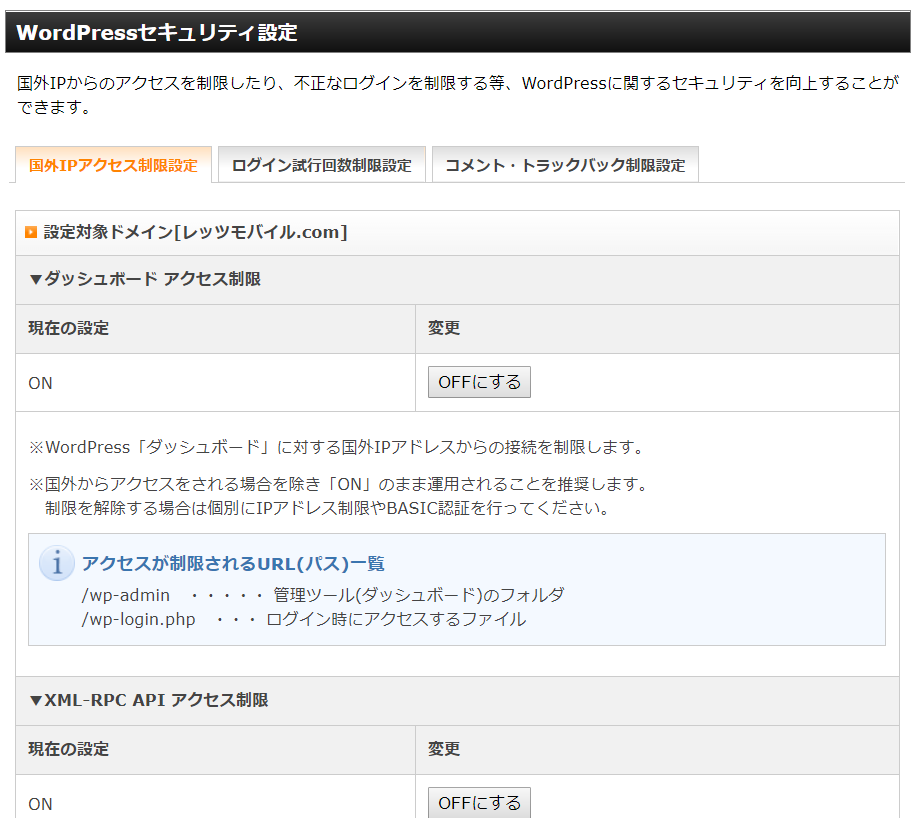
Task: Click OFFにする for ダッシュボード アクセス制限
Action: click(x=479, y=382)
